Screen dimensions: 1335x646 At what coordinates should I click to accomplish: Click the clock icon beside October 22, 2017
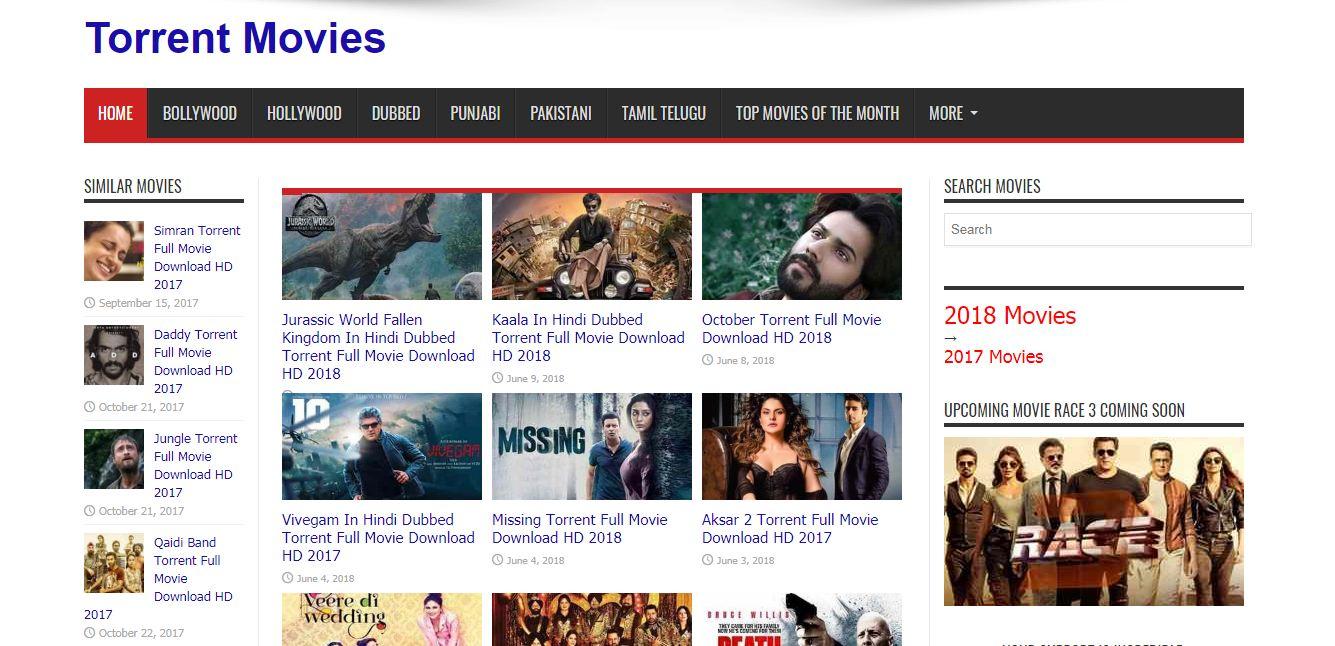(90, 633)
